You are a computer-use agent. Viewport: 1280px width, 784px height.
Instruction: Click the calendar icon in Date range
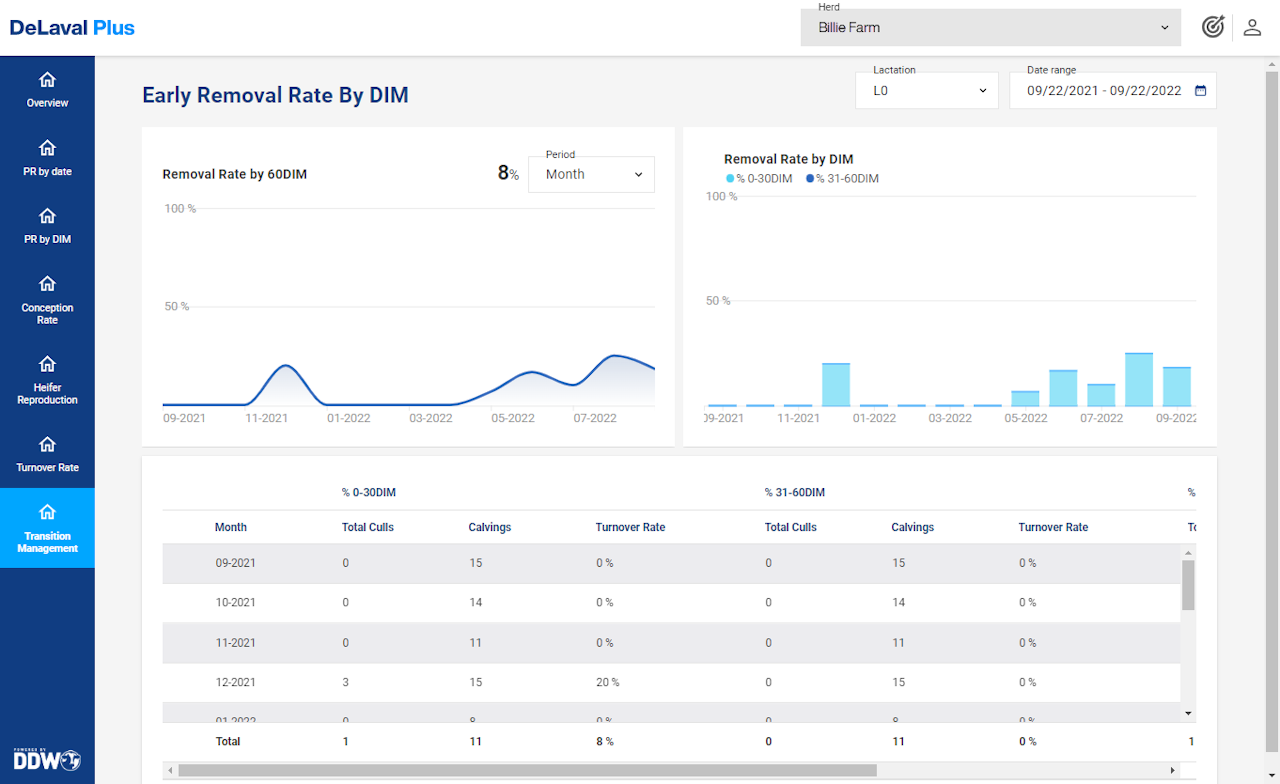click(1201, 90)
